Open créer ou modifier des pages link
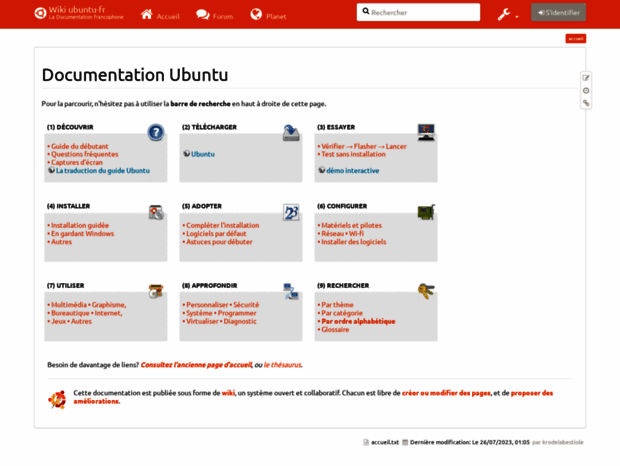This screenshot has height=466, width=620. (x=446, y=393)
